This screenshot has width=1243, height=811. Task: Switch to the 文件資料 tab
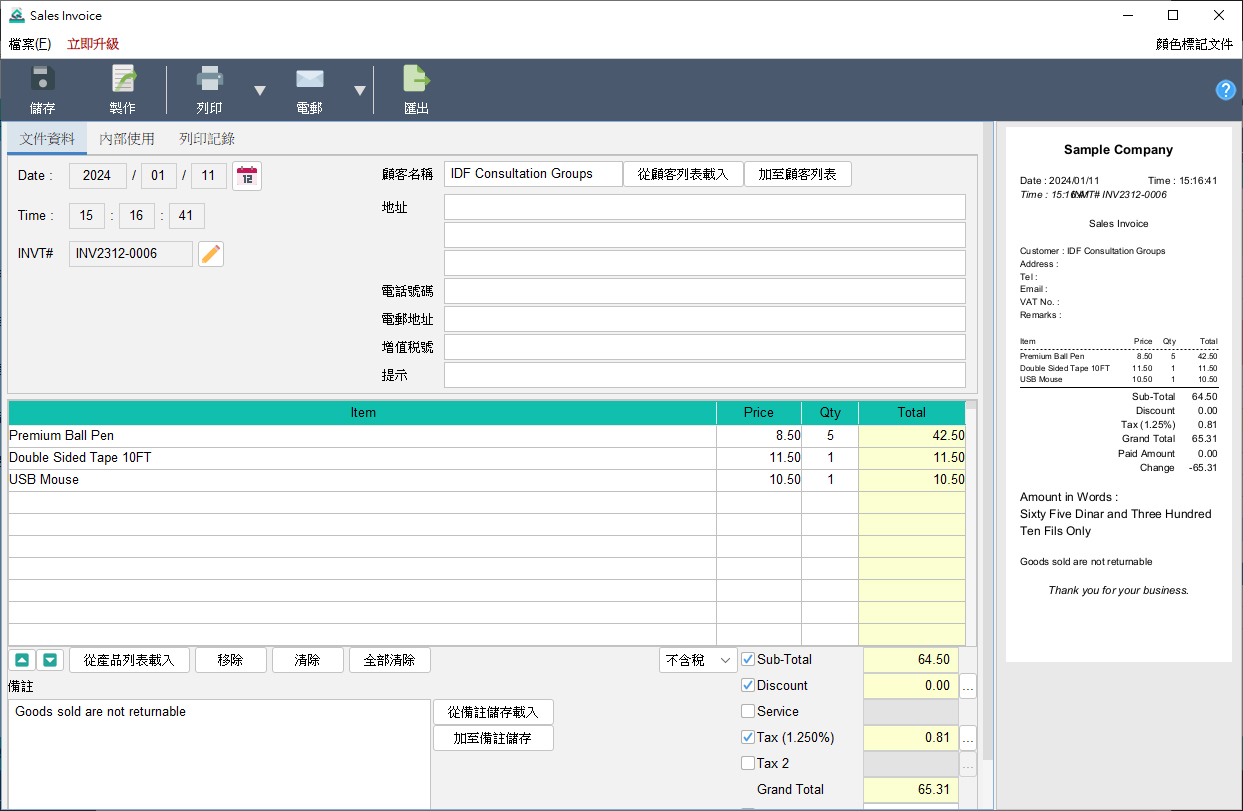(x=47, y=139)
